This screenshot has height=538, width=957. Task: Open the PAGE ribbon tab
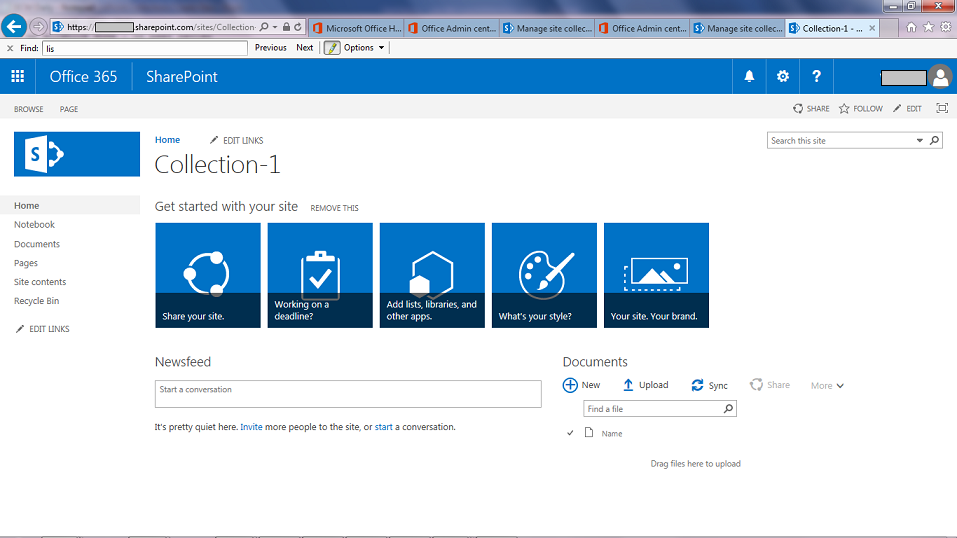pyautogui.click(x=69, y=109)
